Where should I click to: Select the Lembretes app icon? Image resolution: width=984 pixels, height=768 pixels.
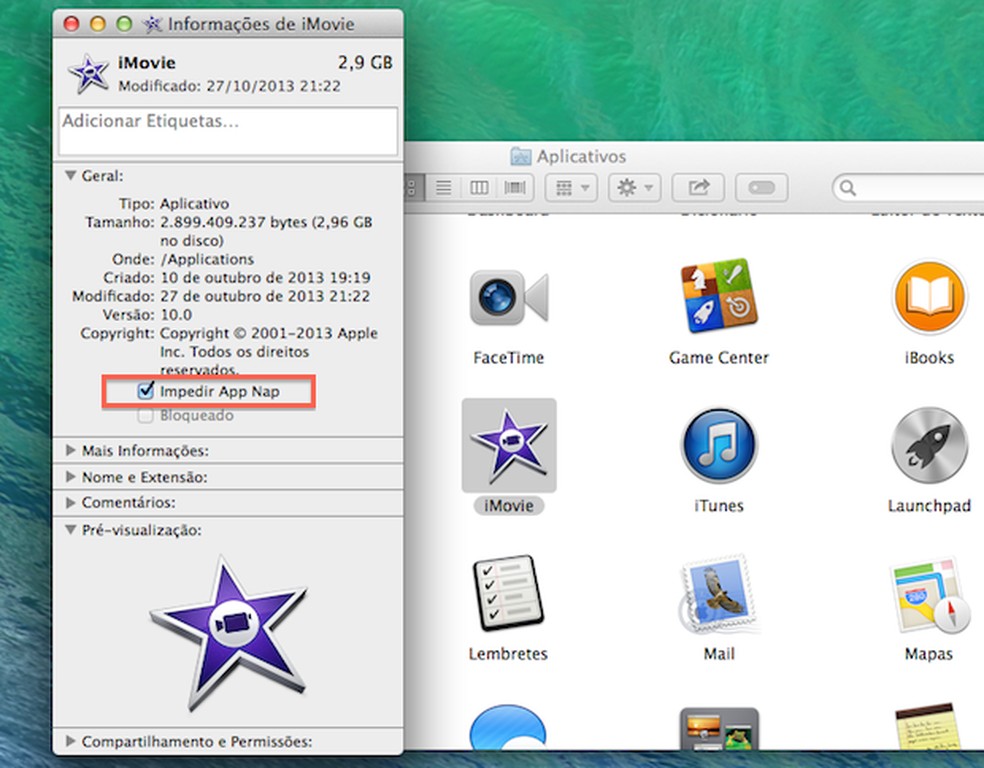pyautogui.click(x=509, y=593)
